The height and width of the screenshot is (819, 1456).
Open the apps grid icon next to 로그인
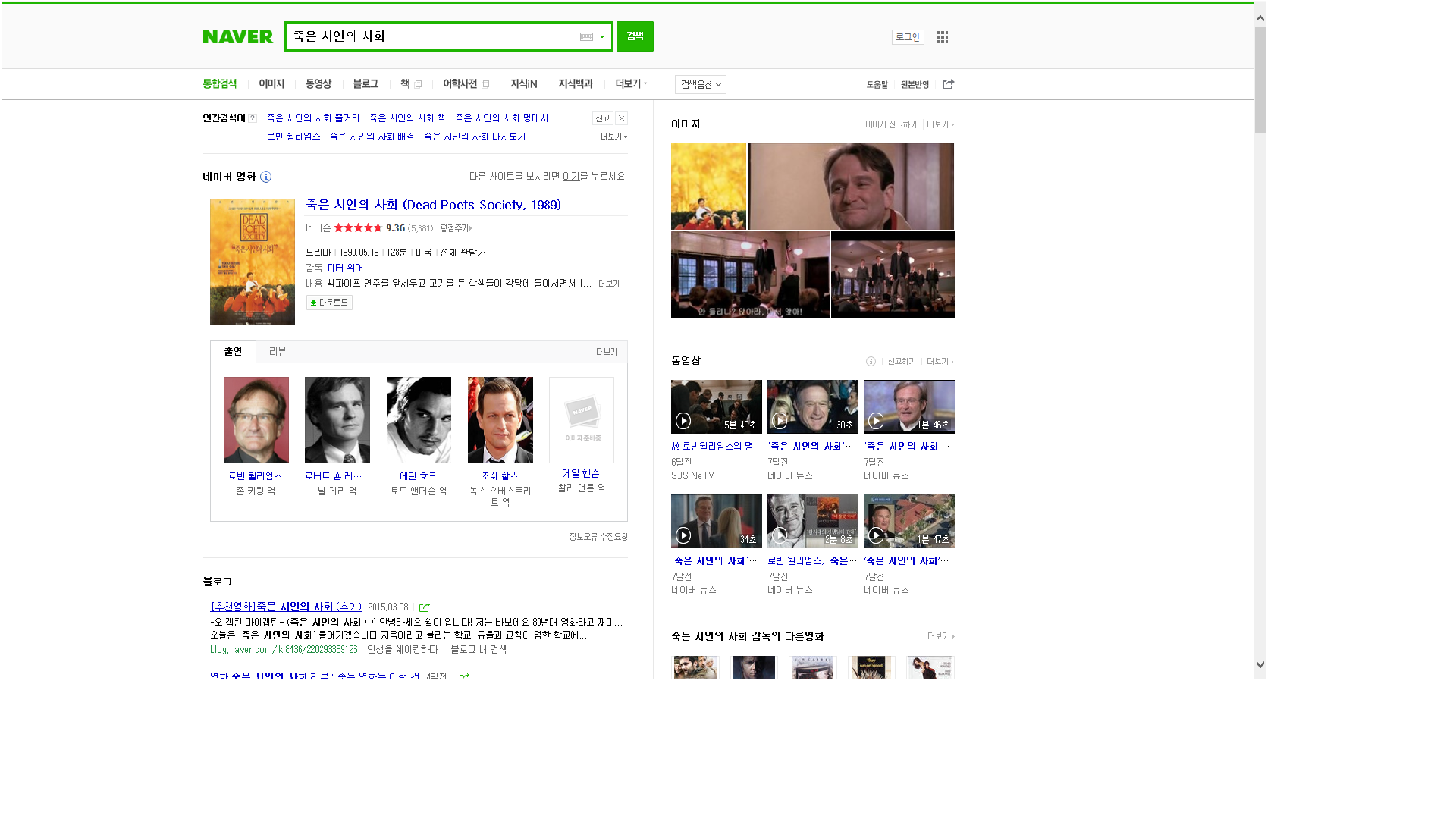(x=943, y=37)
